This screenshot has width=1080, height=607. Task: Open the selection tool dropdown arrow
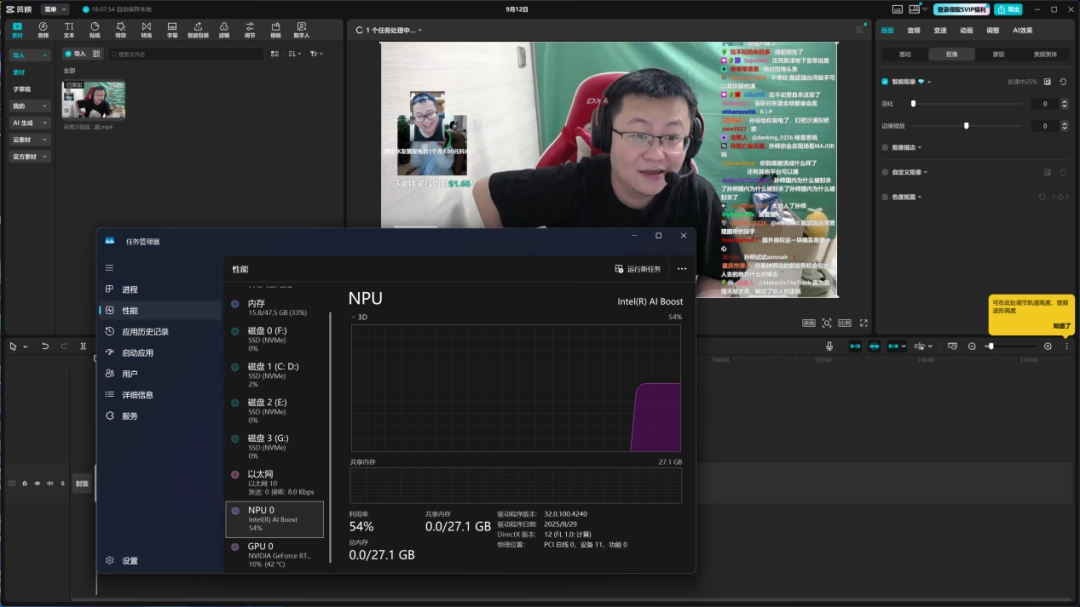click(x=25, y=347)
